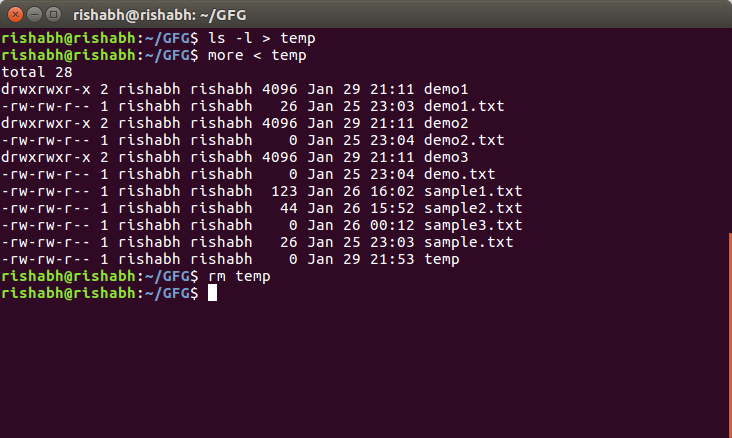
Task: Click the sample3.txt filename
Action: 473,225
